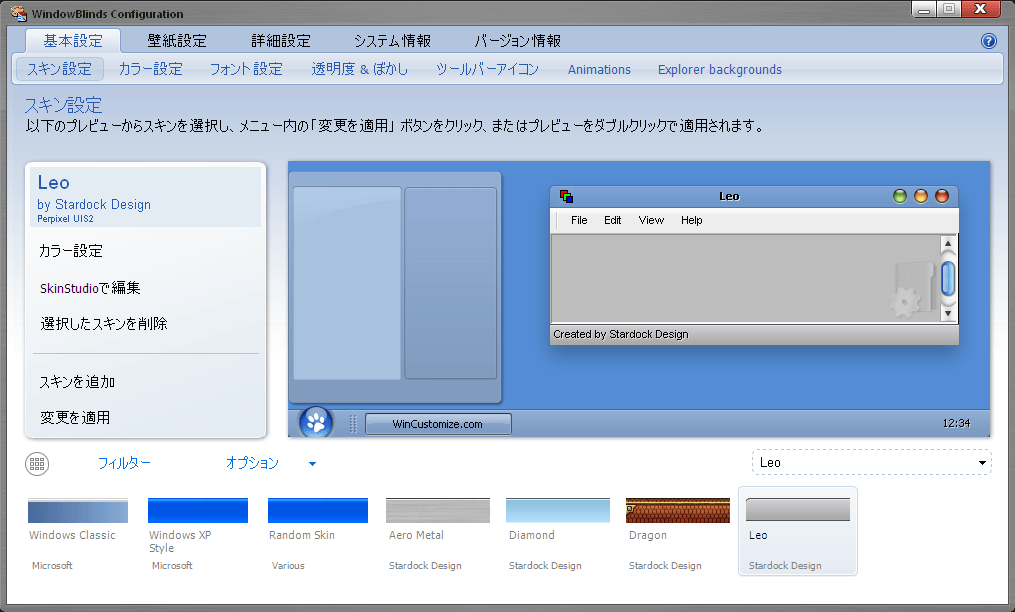
Task: Switch to the 壁紙設定 tab
Action: point(177,41)
